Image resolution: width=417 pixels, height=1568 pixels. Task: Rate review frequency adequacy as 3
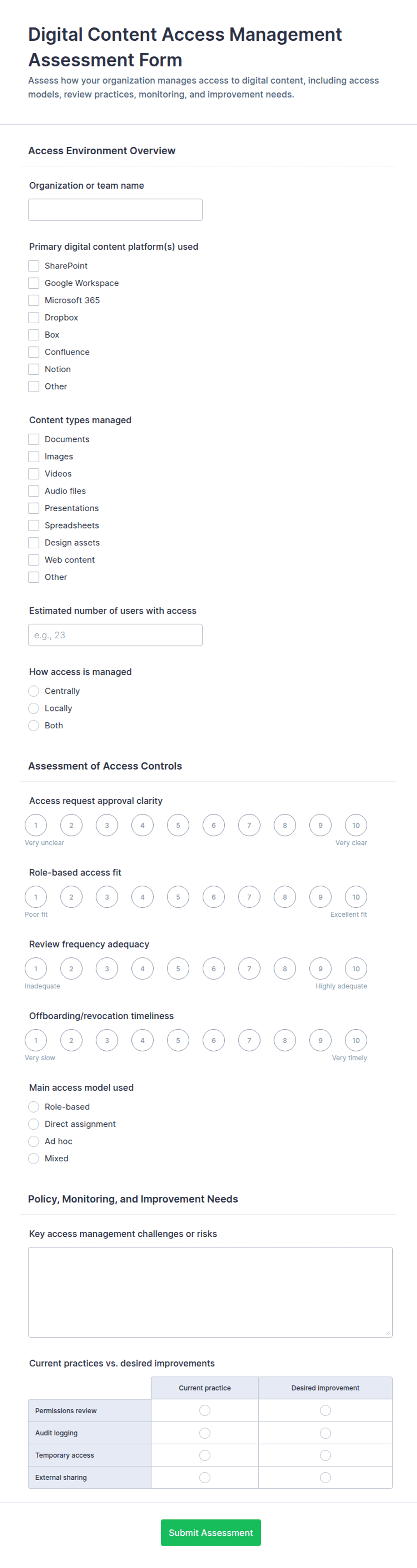(107, 968)
